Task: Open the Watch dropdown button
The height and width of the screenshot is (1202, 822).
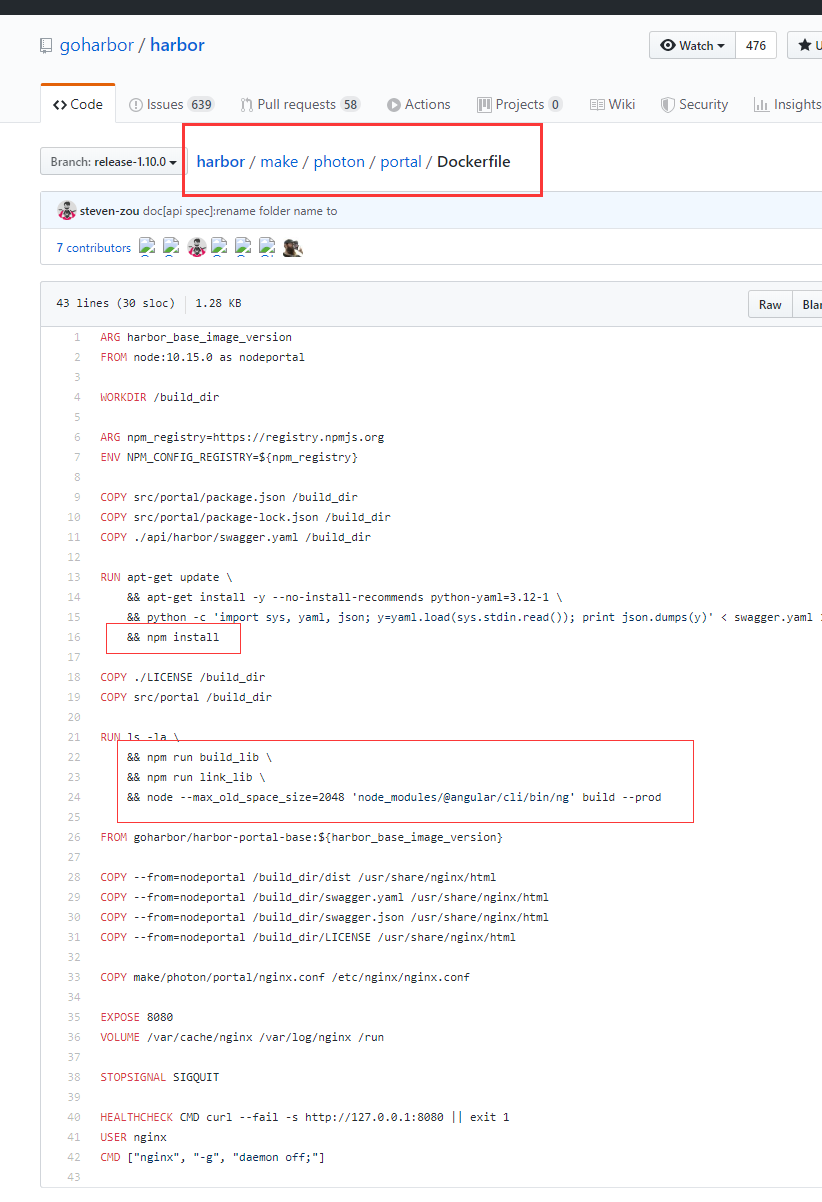Action: (693, 45)
